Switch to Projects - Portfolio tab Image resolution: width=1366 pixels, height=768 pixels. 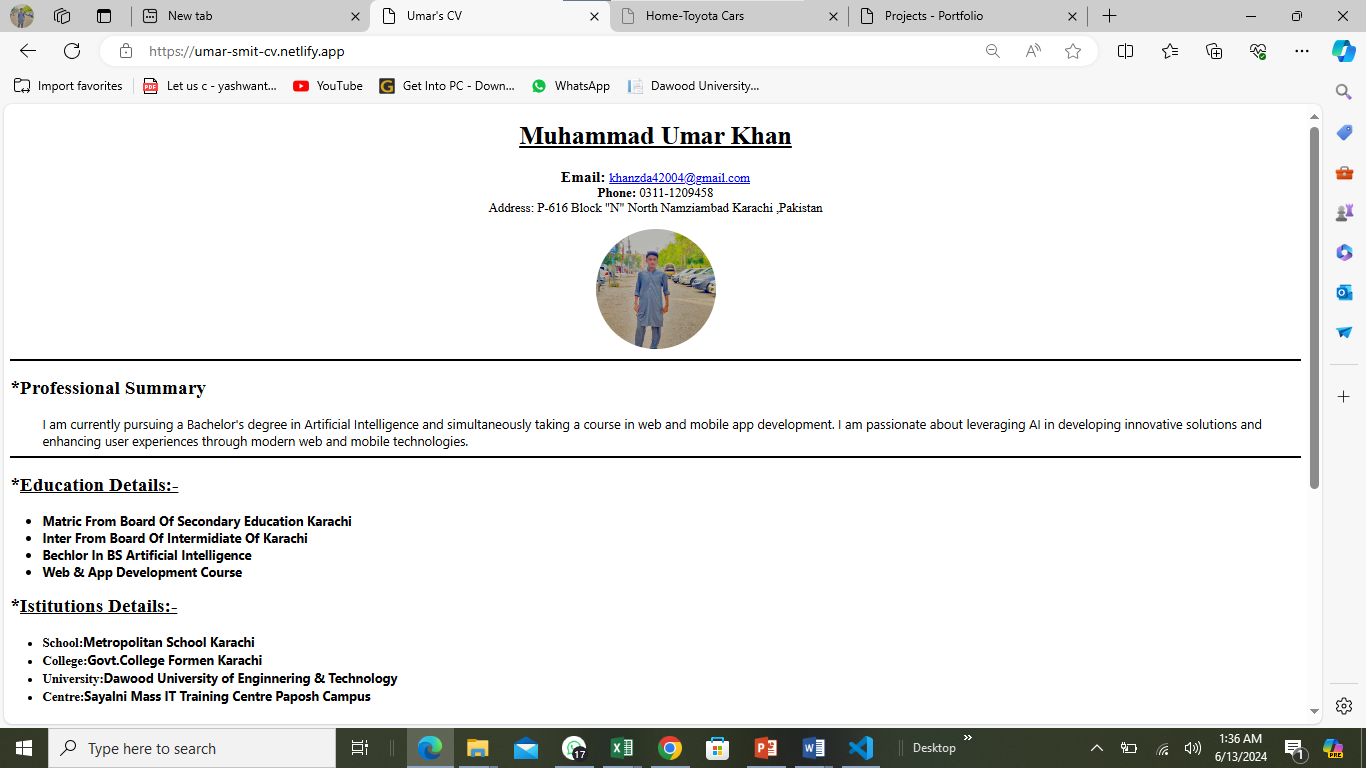pos(967,16)
